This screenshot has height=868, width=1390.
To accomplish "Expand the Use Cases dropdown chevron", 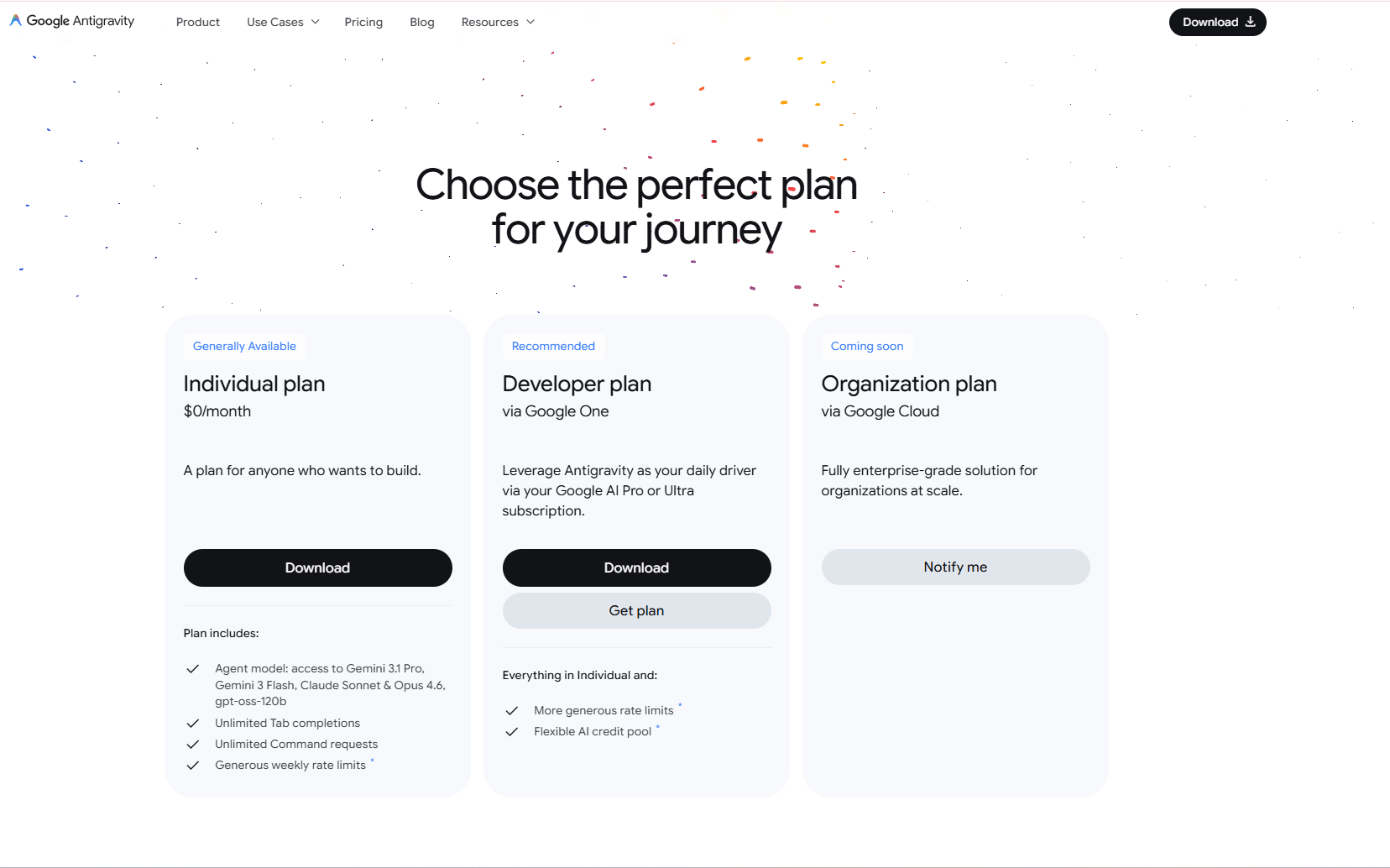I will tap(316, 22).
